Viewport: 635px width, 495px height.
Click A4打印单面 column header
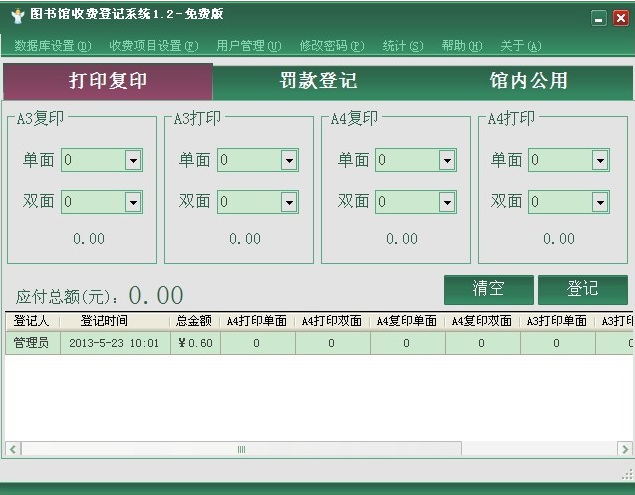pos(257,321)
